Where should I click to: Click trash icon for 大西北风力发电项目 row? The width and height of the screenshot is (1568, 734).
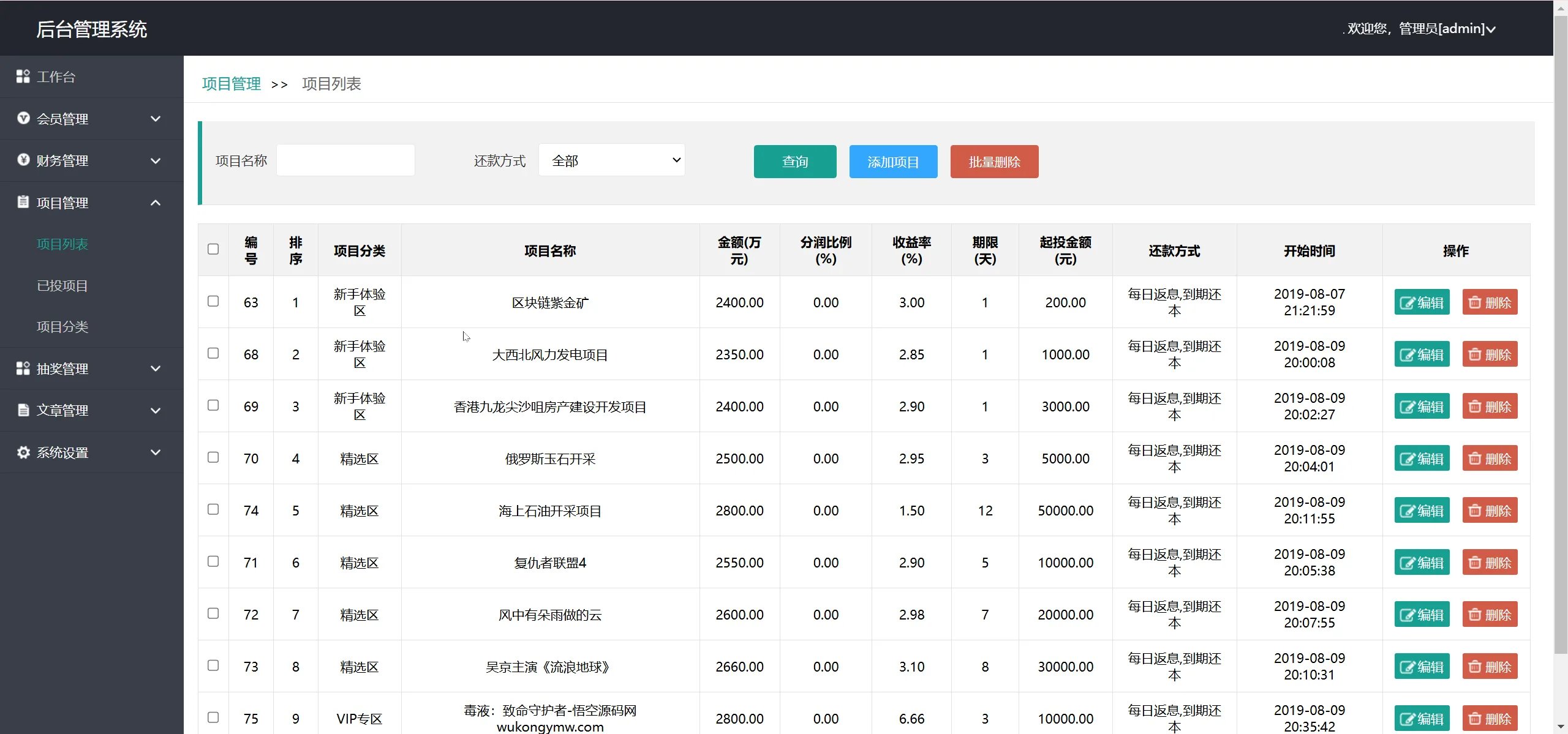1475,354
